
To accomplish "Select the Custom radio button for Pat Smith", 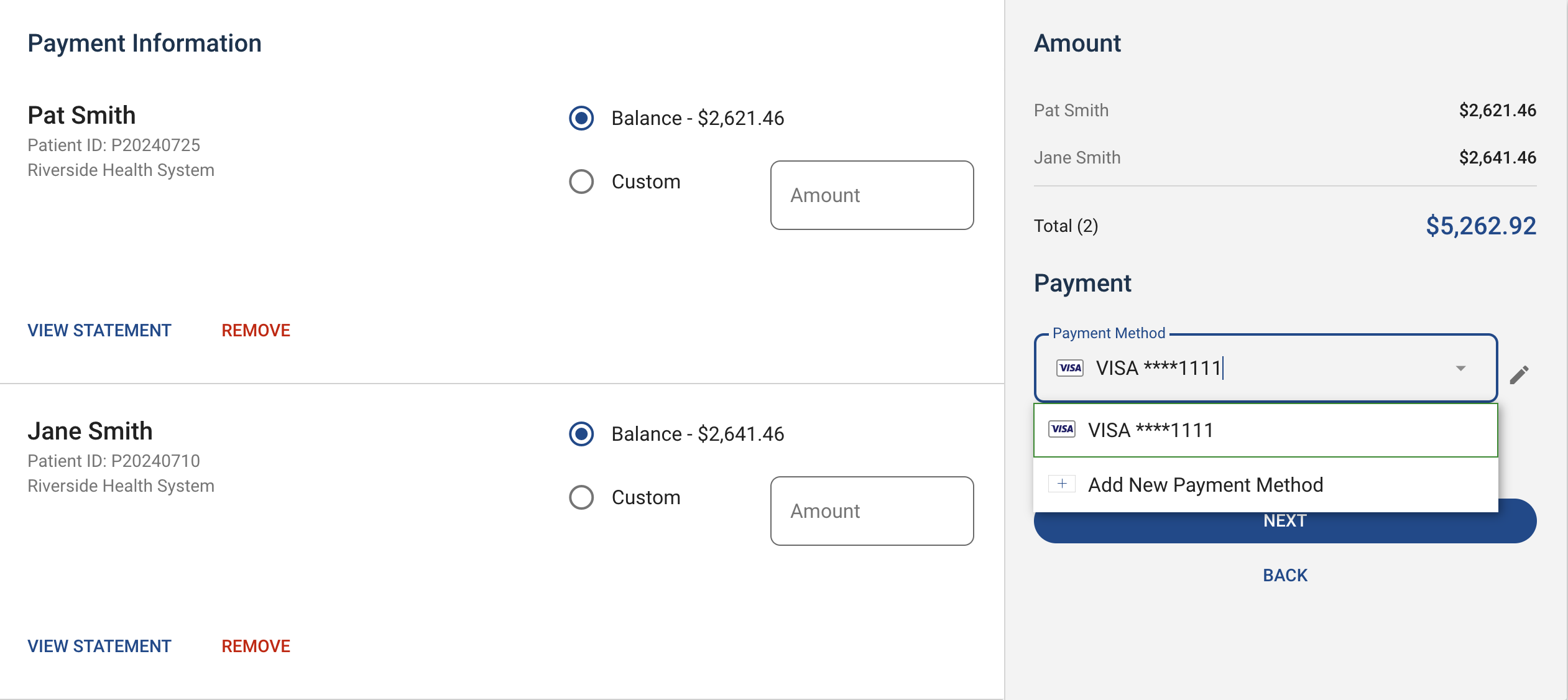I will (581, 182).
